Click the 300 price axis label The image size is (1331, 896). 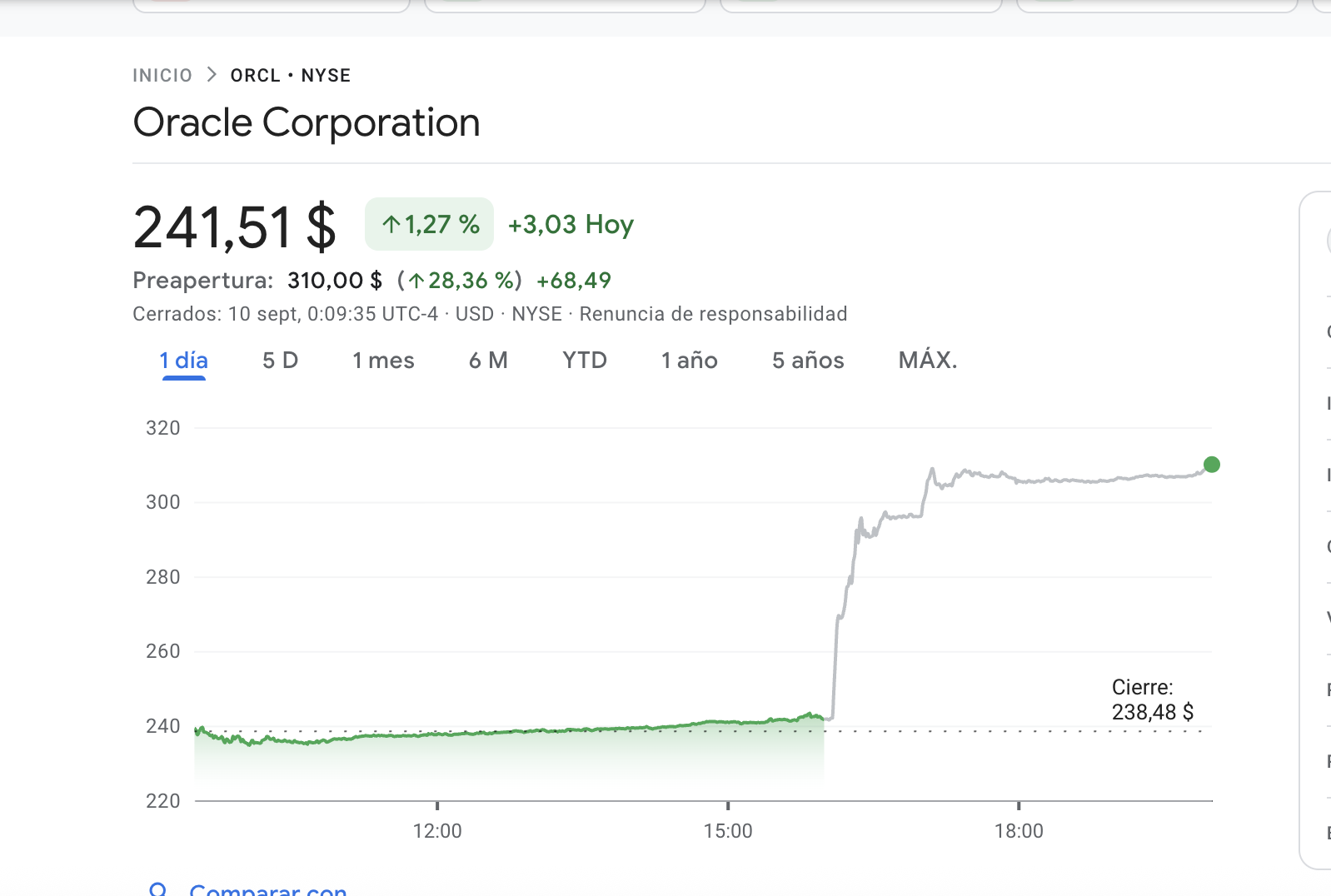[163, 502]
